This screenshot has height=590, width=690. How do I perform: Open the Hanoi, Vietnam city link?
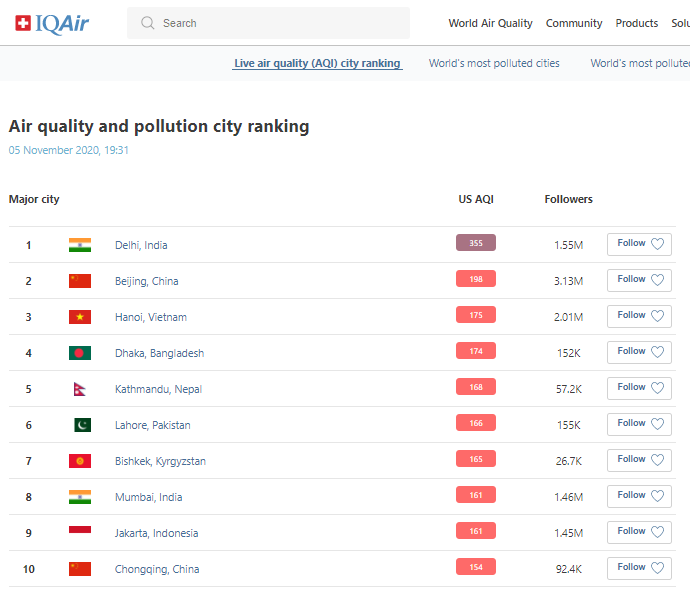tap(151, 317)
